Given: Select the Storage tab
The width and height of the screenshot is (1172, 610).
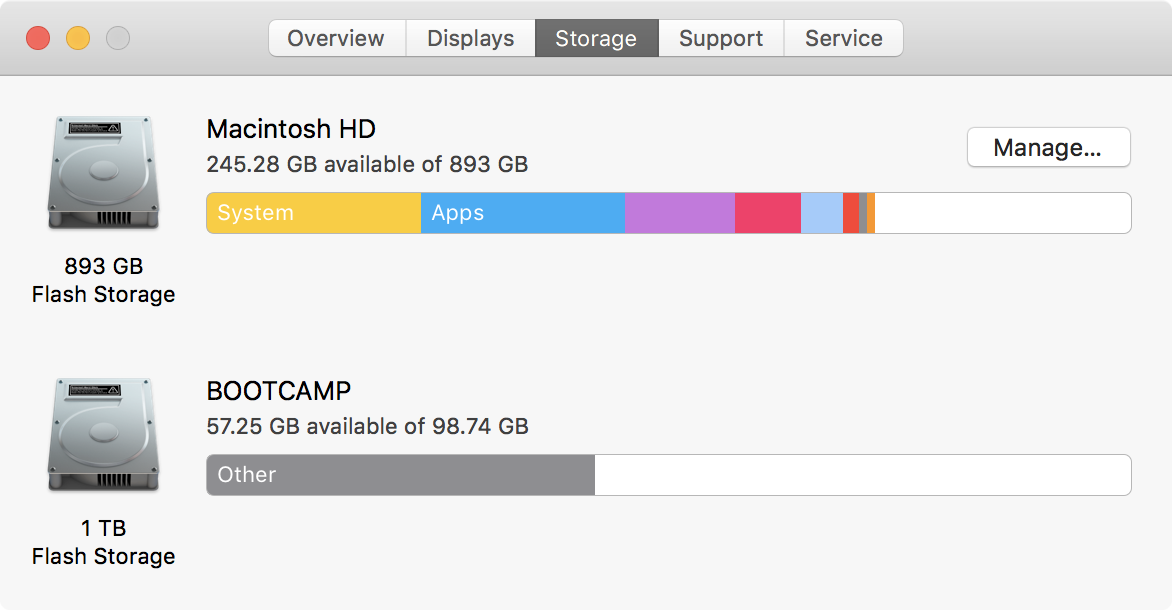Looking at the screenshot, I should coord(596,38).
